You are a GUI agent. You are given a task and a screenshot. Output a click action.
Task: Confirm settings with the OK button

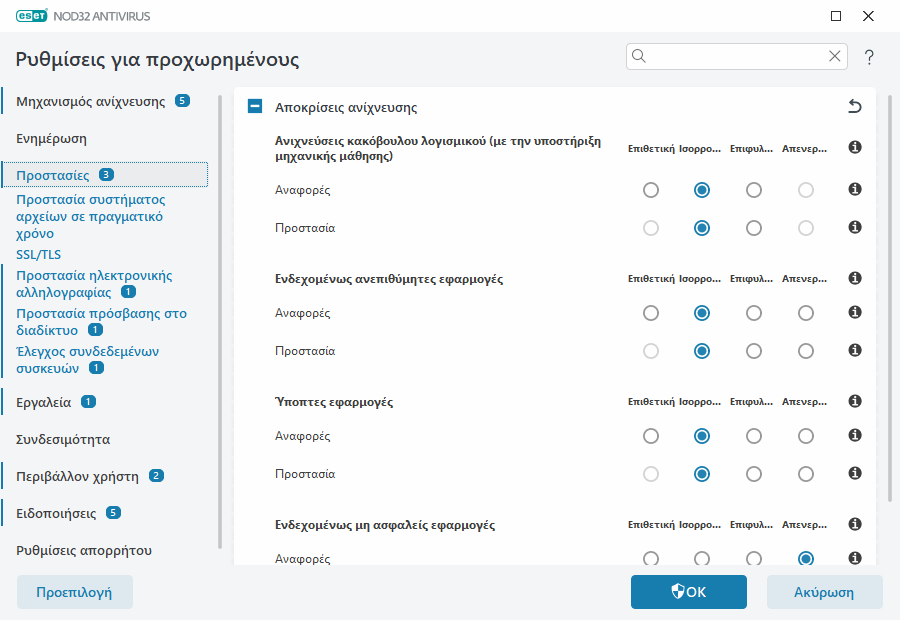point(688,591)
